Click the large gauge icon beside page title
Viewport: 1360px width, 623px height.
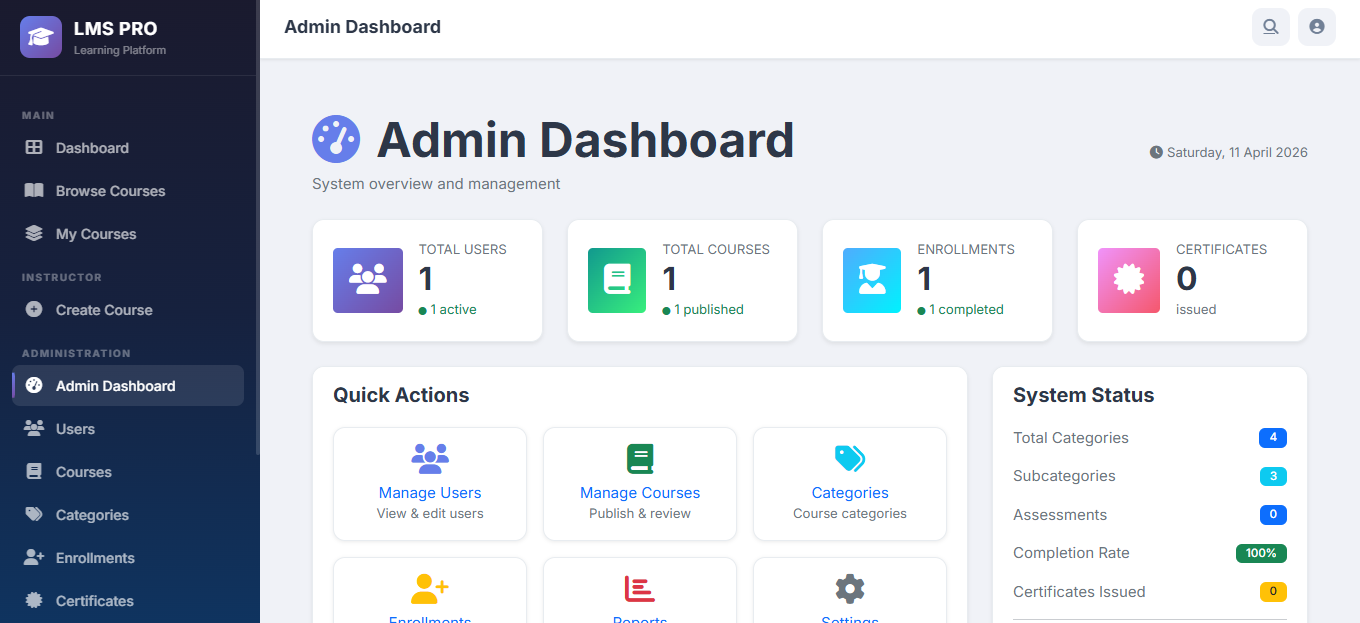336,139
